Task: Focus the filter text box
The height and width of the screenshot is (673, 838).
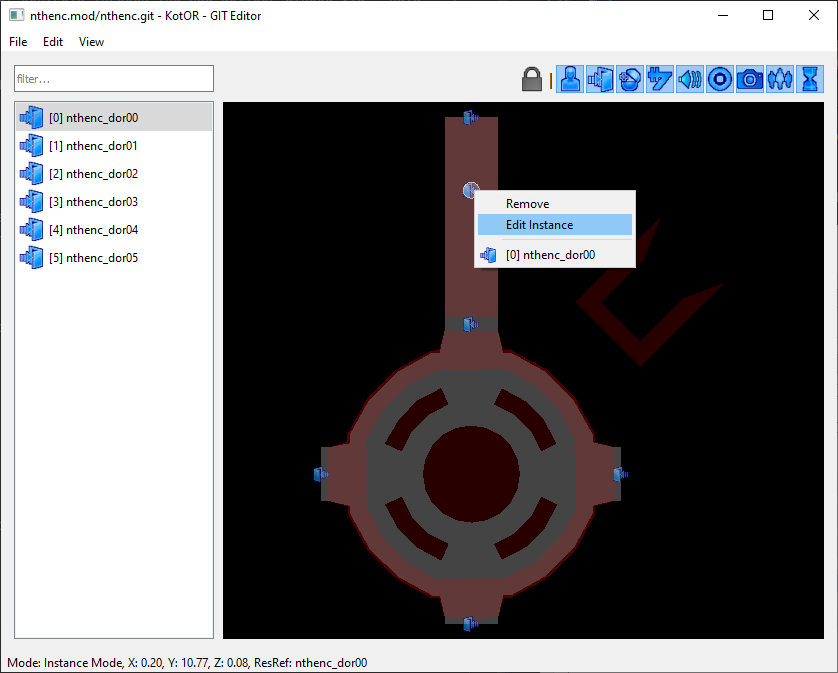Action: coord(114,79)
